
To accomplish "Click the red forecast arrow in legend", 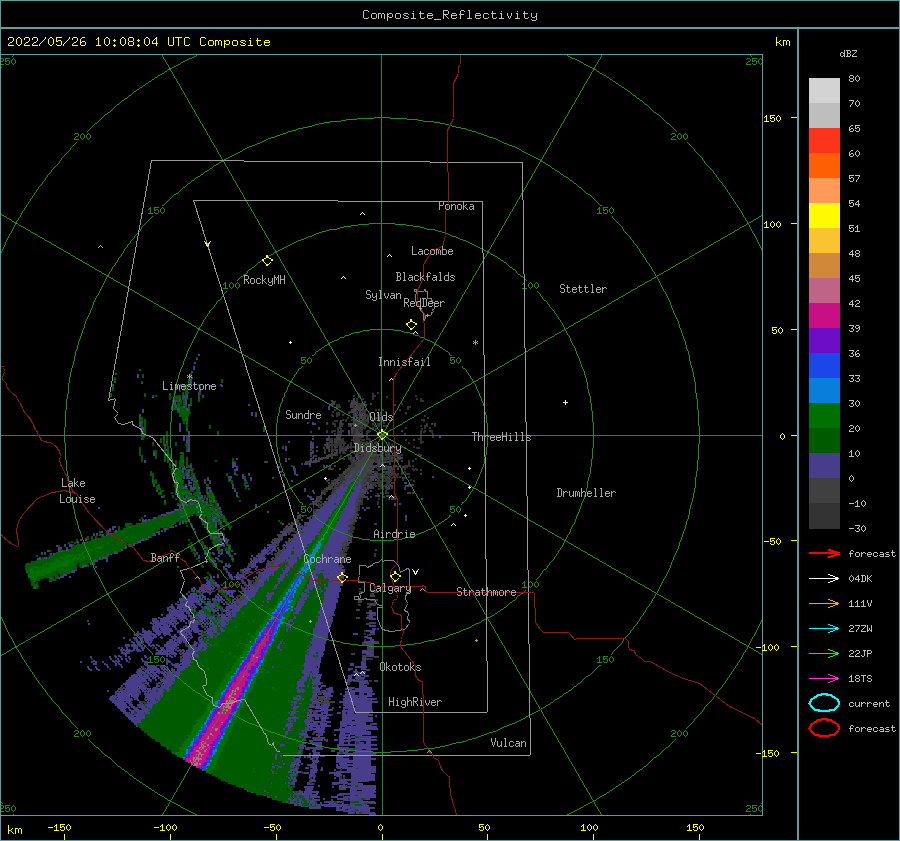I will coord(824,553).
